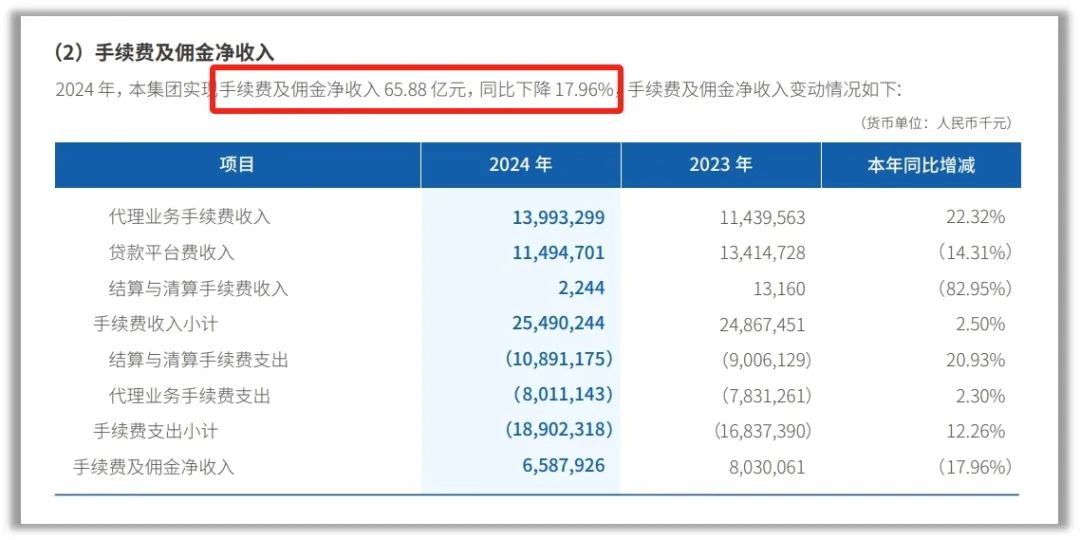This screenshot has height=540, width=1080.
Task: Click the value 2,244
Action: [x=582, y=289]
